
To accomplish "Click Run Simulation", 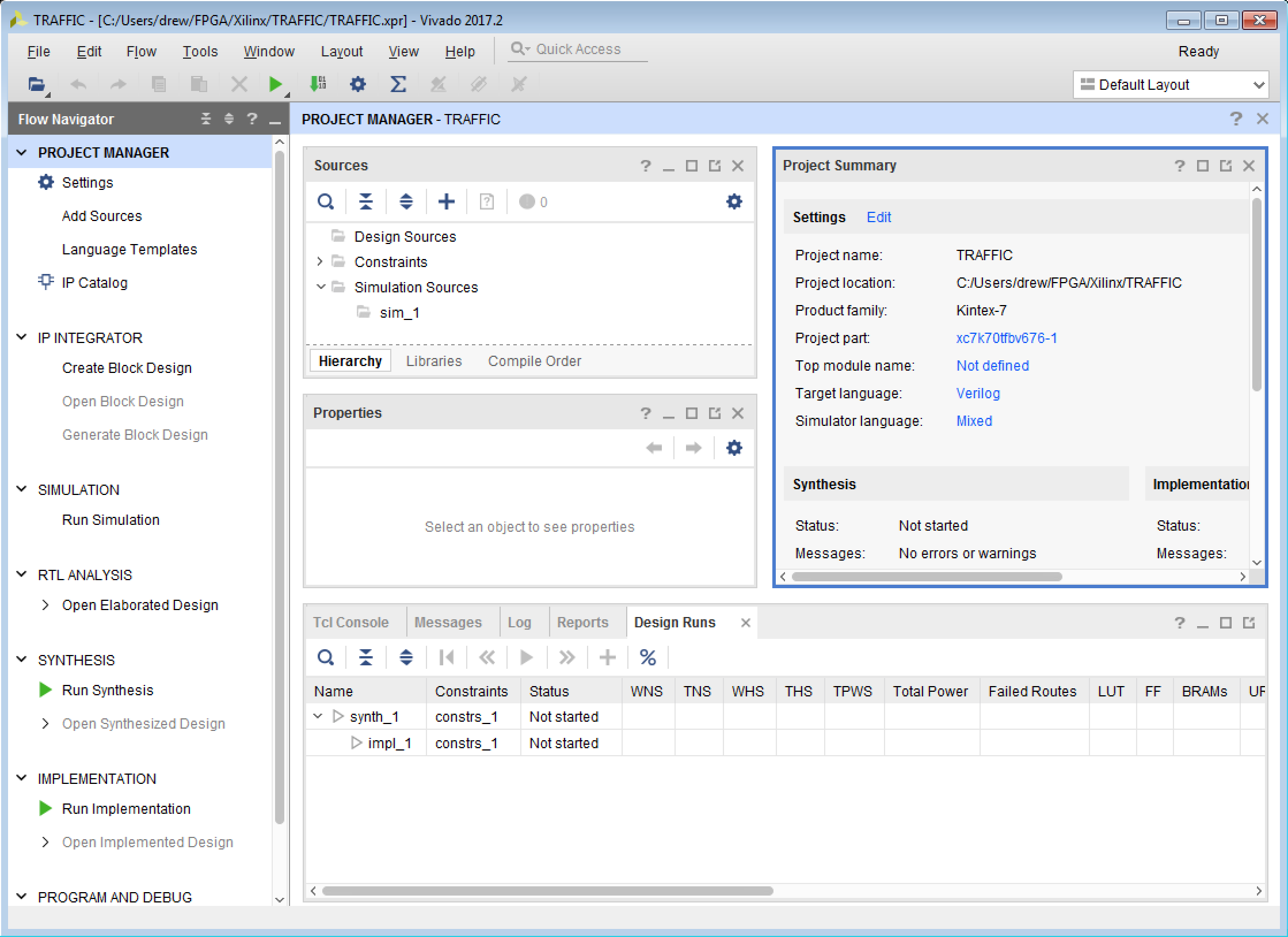I will coord(111,520).
